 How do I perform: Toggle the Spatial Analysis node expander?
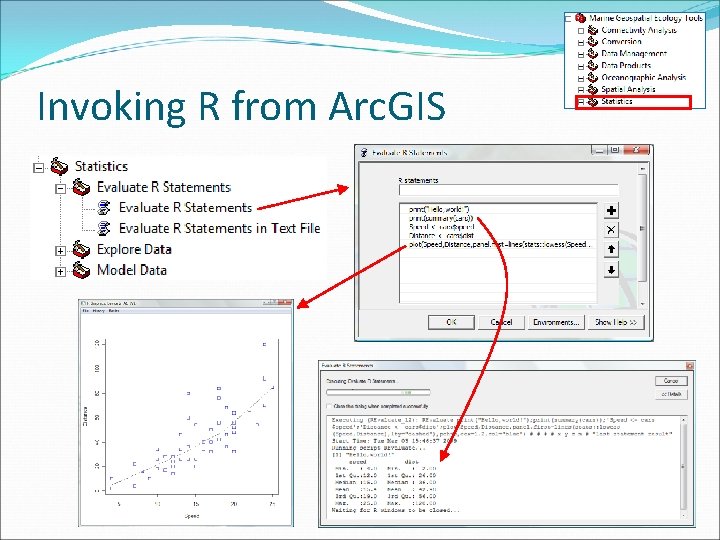pyautogui.click(x=581, y=90)
